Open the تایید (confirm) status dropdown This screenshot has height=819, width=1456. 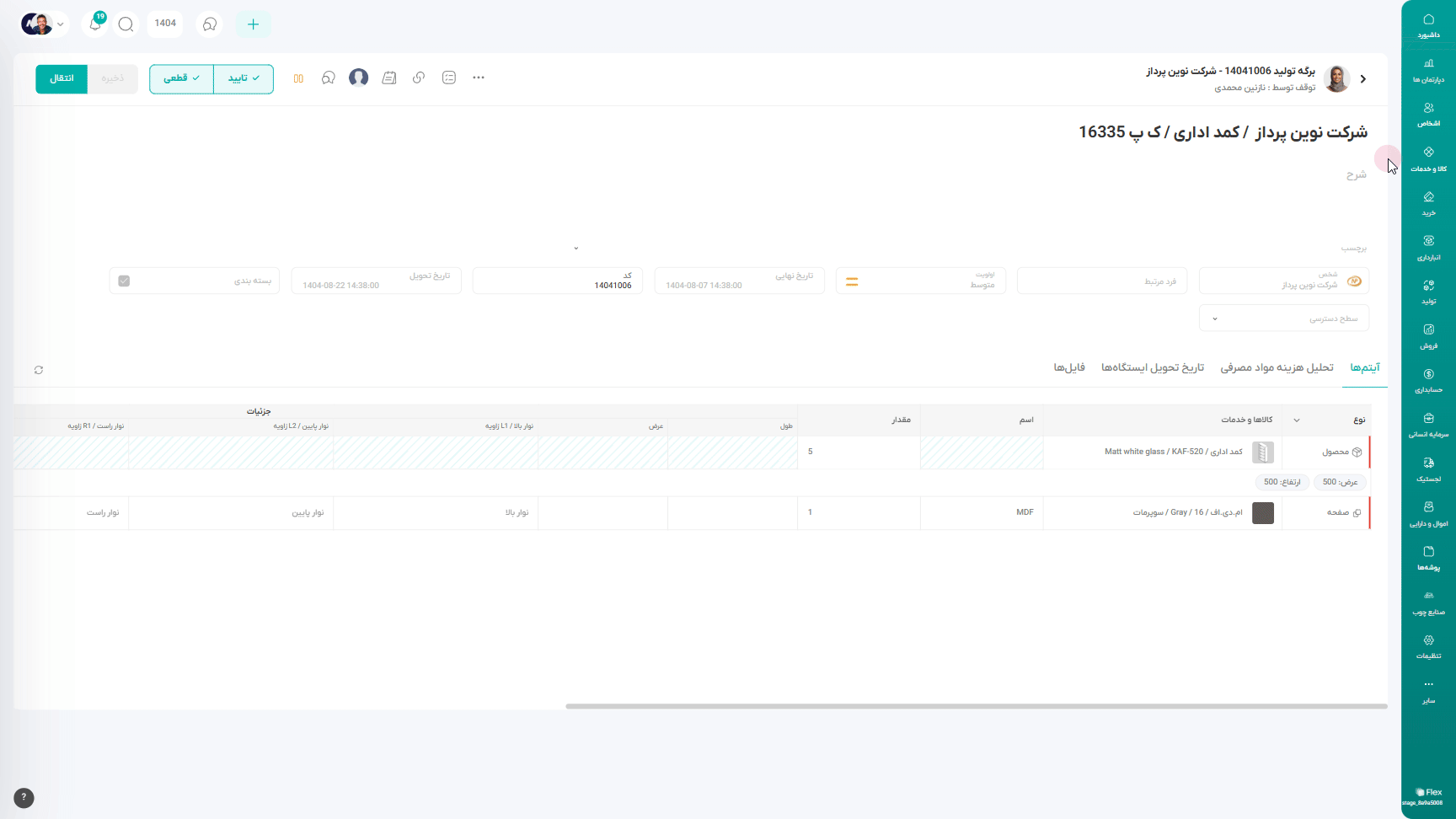pyautogui.click(x=244, y=78)
